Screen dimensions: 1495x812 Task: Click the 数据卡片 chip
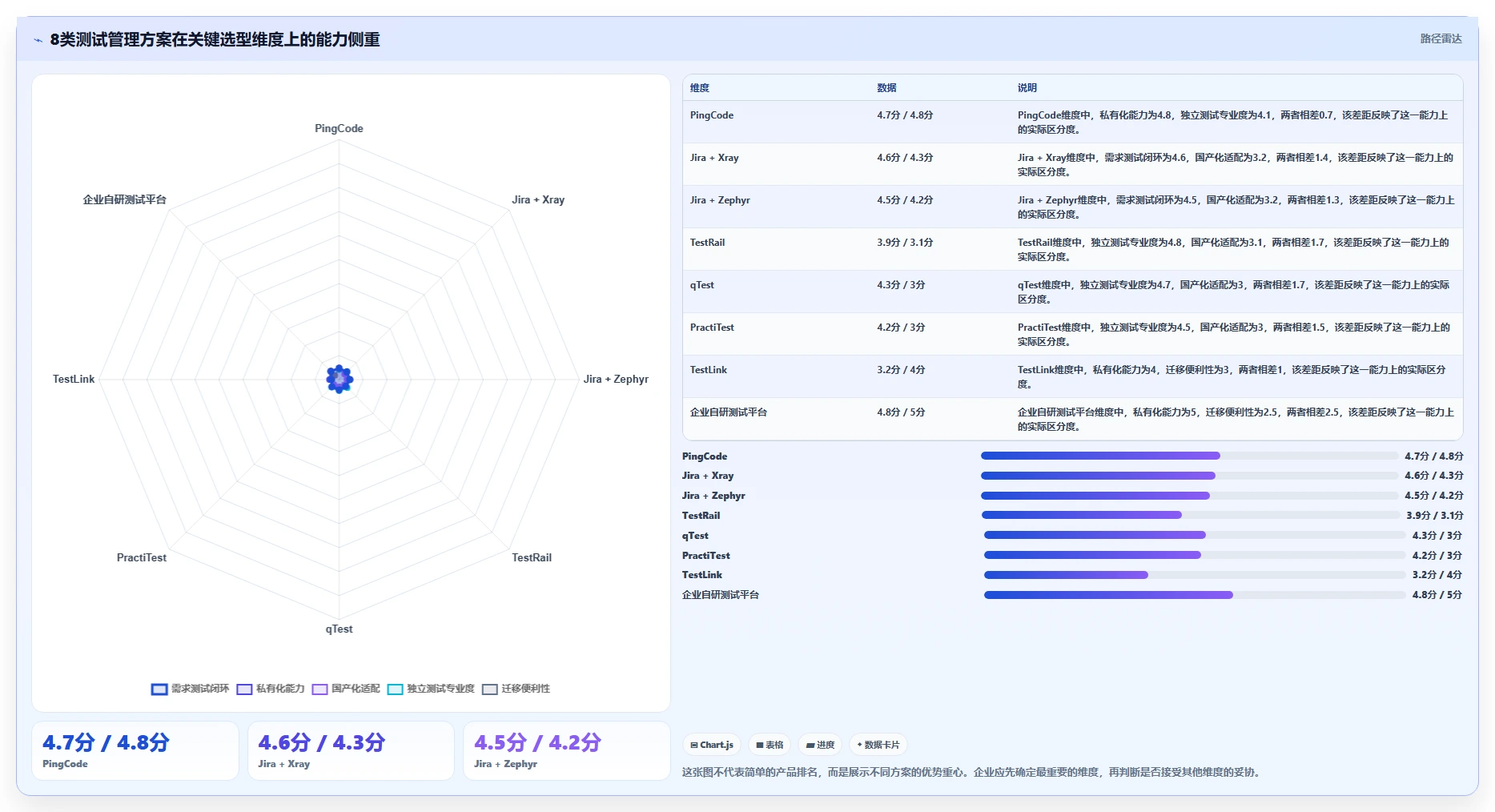click(x=878, y=745)
